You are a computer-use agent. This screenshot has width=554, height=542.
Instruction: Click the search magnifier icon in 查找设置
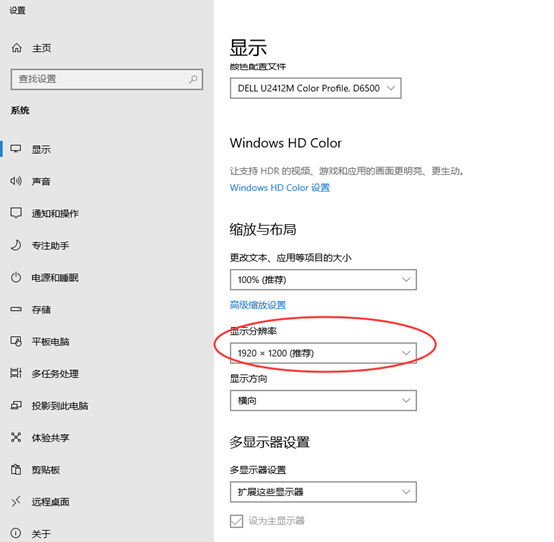click(193, 79)
